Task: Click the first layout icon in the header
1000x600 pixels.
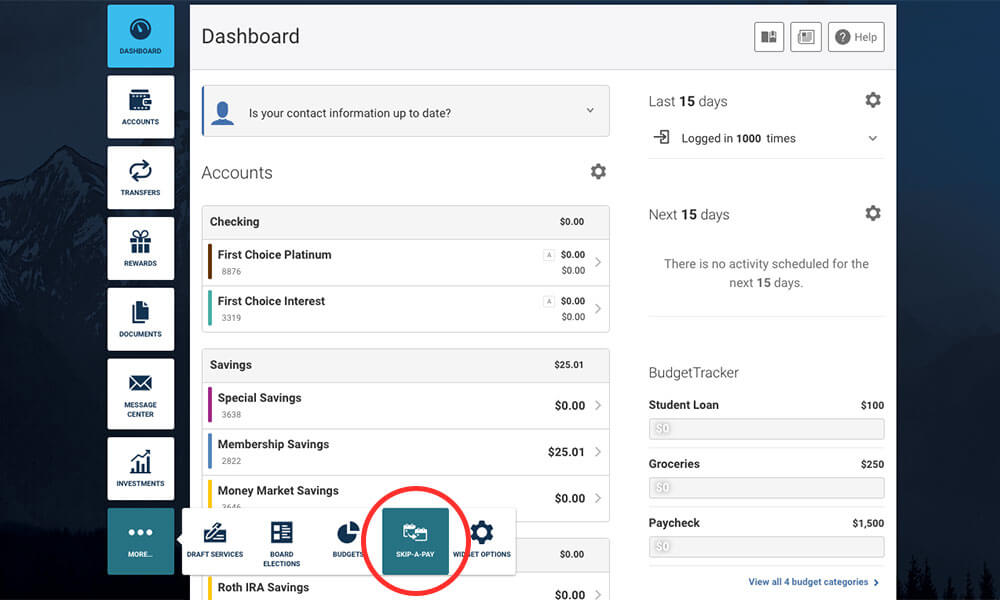Action: pos(769,37)
